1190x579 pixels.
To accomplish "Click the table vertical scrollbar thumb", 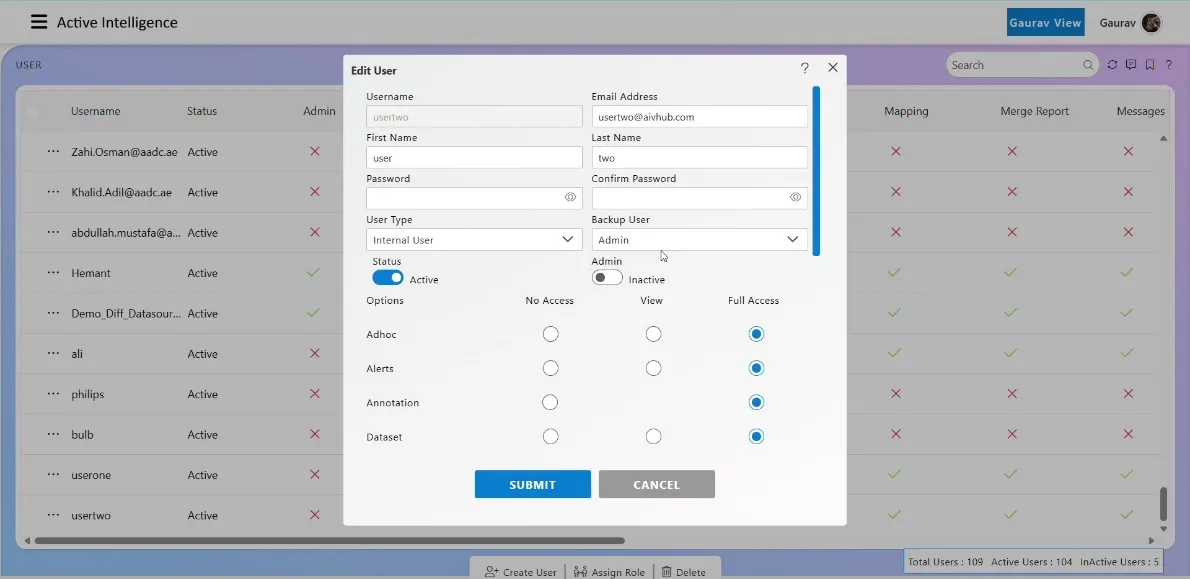I will point(1163,504).
